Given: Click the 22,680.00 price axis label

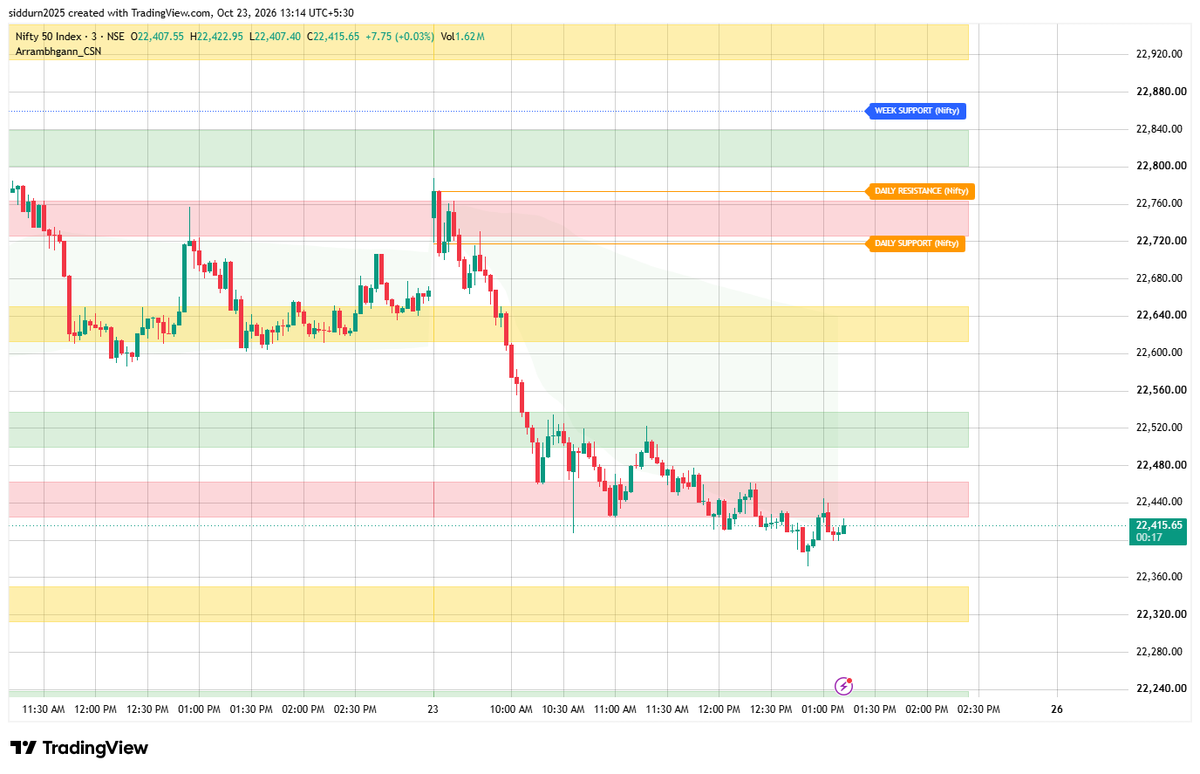Looking at the screenshot, I should coord(1161,278).
